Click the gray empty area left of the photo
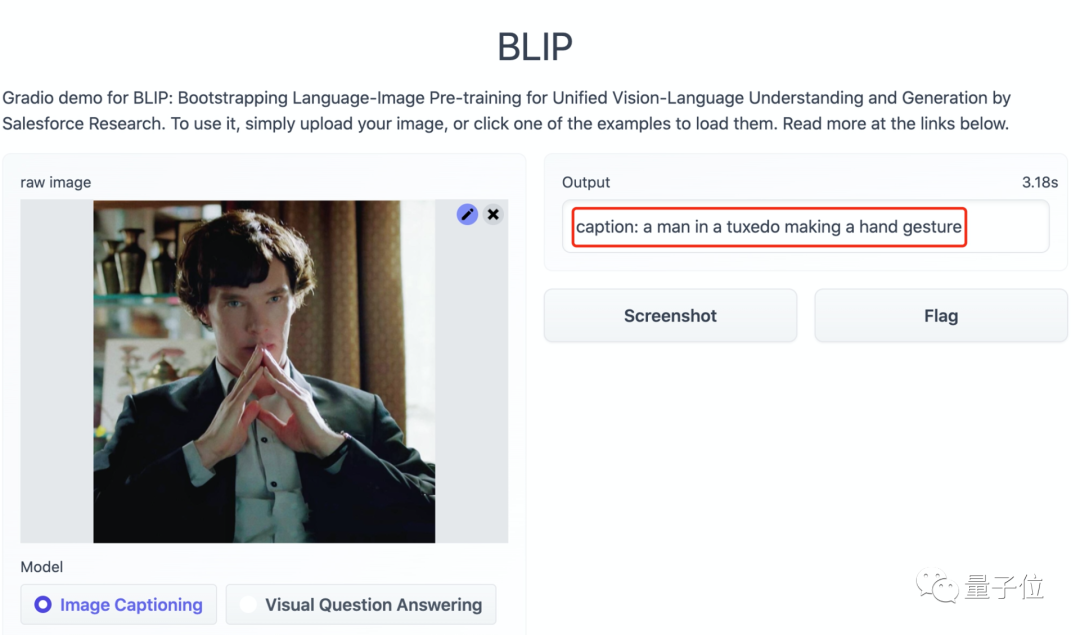Image resolution: width=1080 pixels, height=635 pixels. point(57,371)
